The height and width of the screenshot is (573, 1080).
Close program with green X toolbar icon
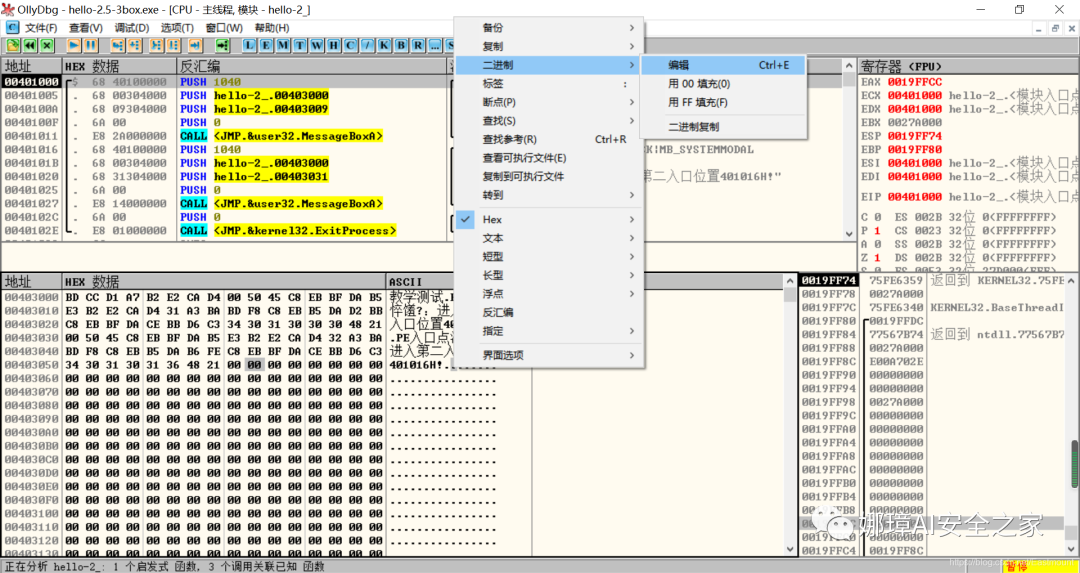(46, 45)
